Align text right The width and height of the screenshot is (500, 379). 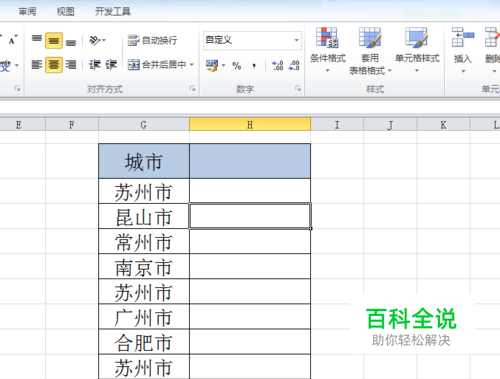point(71,64)
